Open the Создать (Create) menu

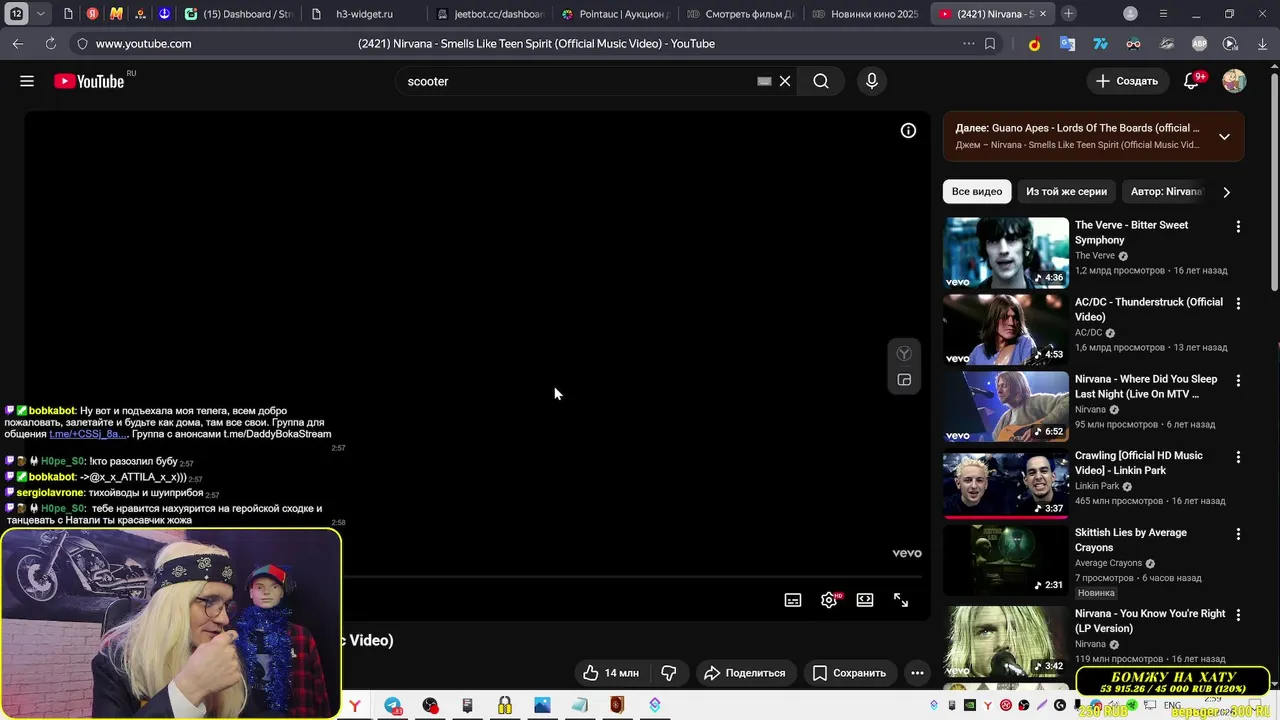coord(1127,81)
